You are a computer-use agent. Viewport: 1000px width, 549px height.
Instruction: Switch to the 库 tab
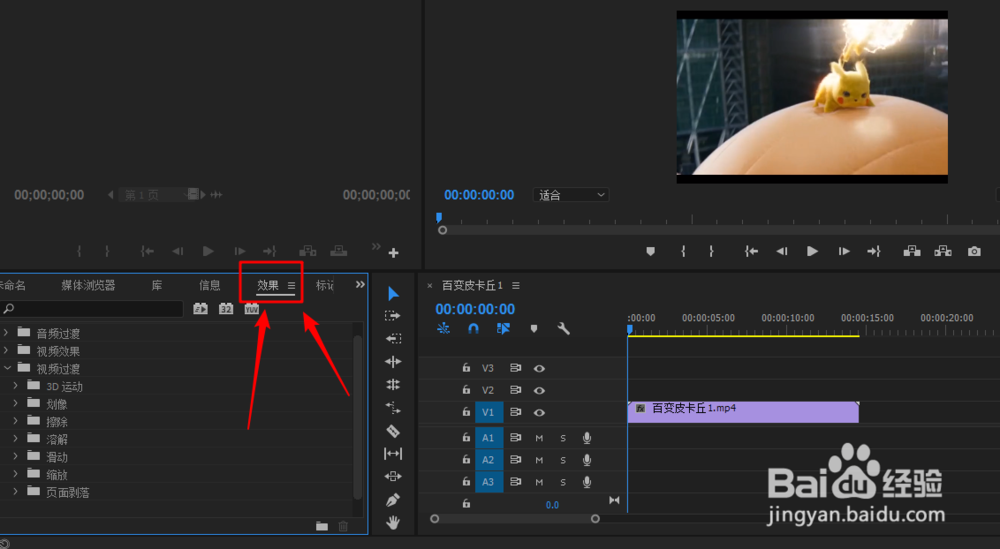(157, 285)
